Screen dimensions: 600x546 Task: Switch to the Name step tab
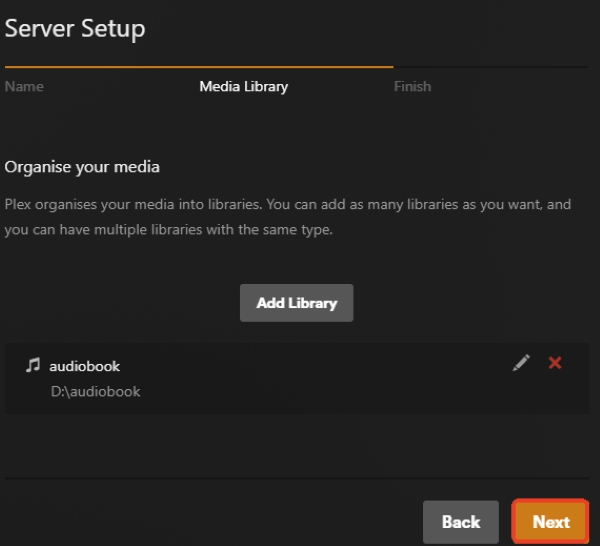click(24, 86)
